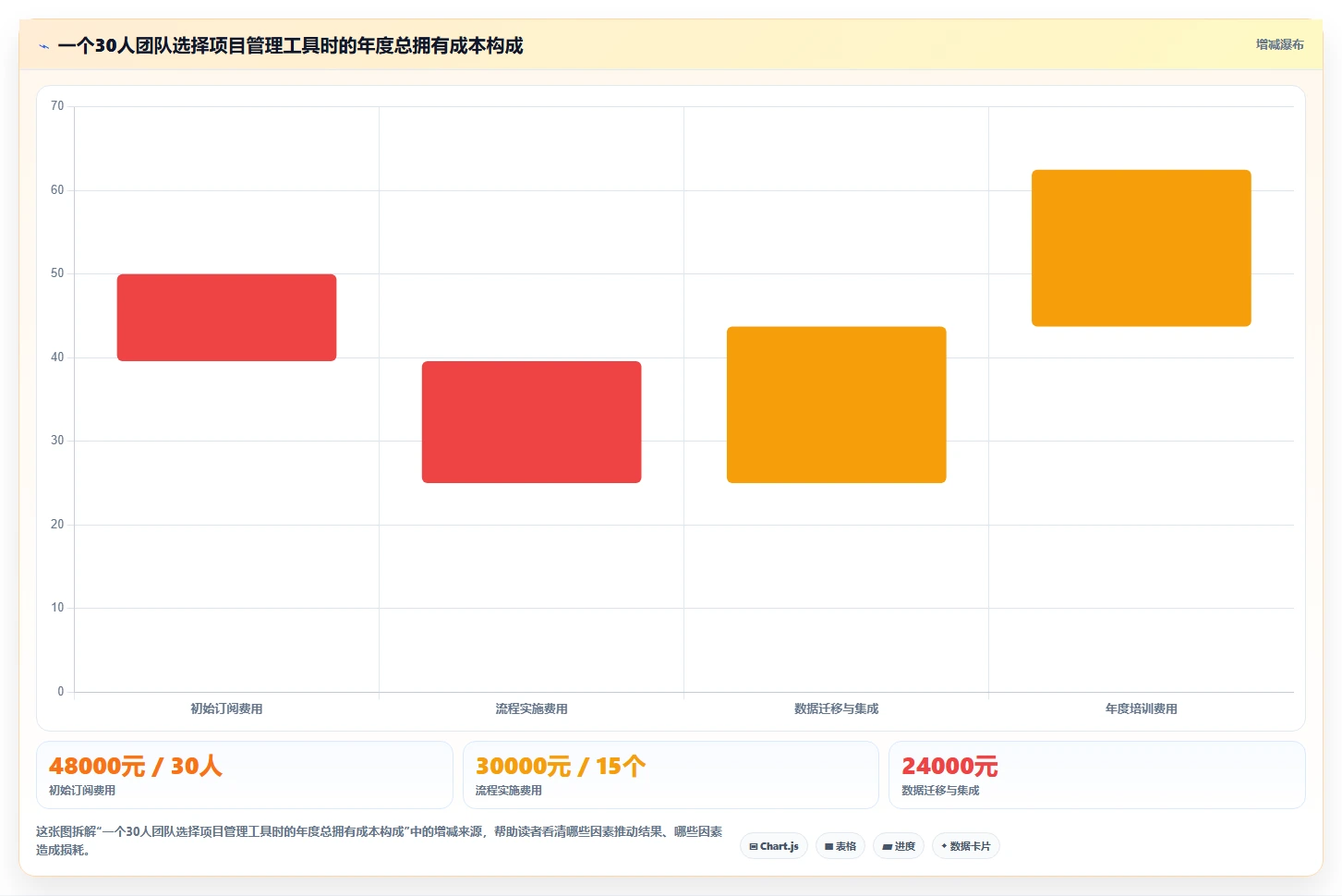The width and height of the screenshot is (1342, 896).
Task: Click the y-axis tick label 20
Action: pos(57,525)
